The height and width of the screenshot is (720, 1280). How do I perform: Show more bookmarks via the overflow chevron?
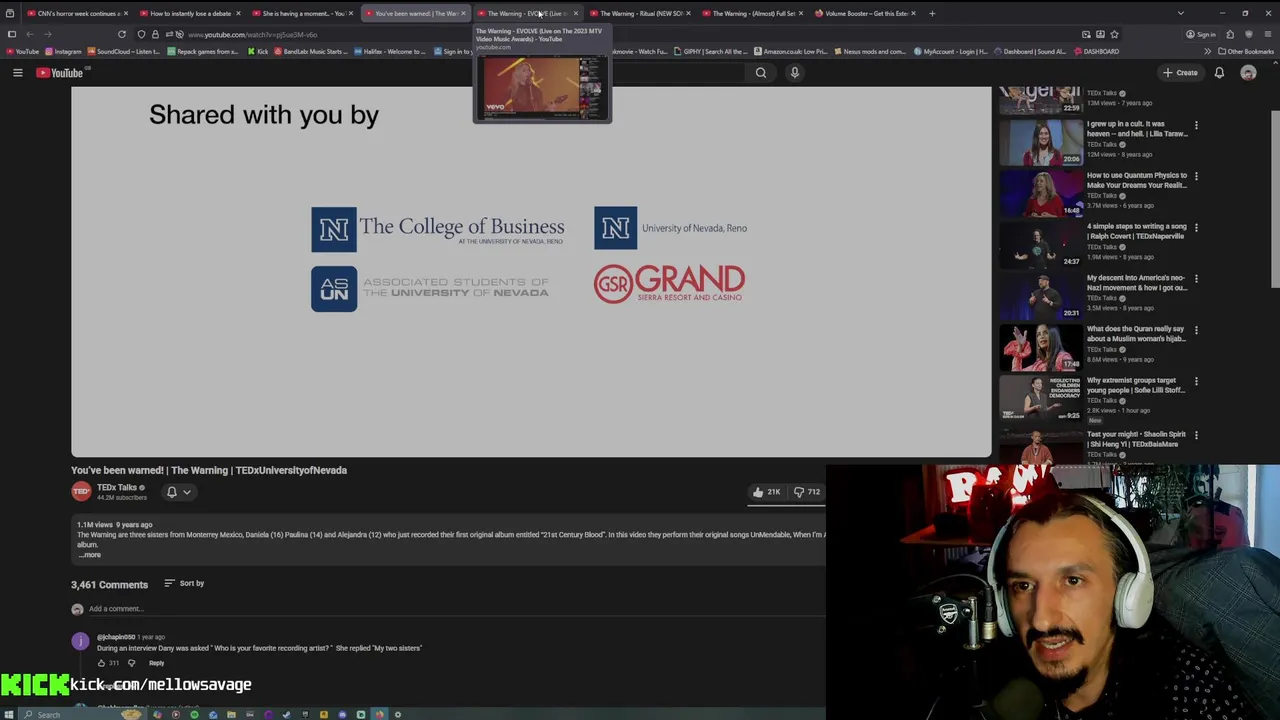[1207, 51]
